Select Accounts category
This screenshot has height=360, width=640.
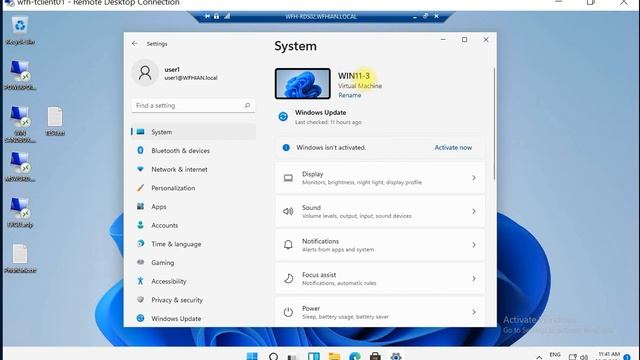click(x=193, y=225)
